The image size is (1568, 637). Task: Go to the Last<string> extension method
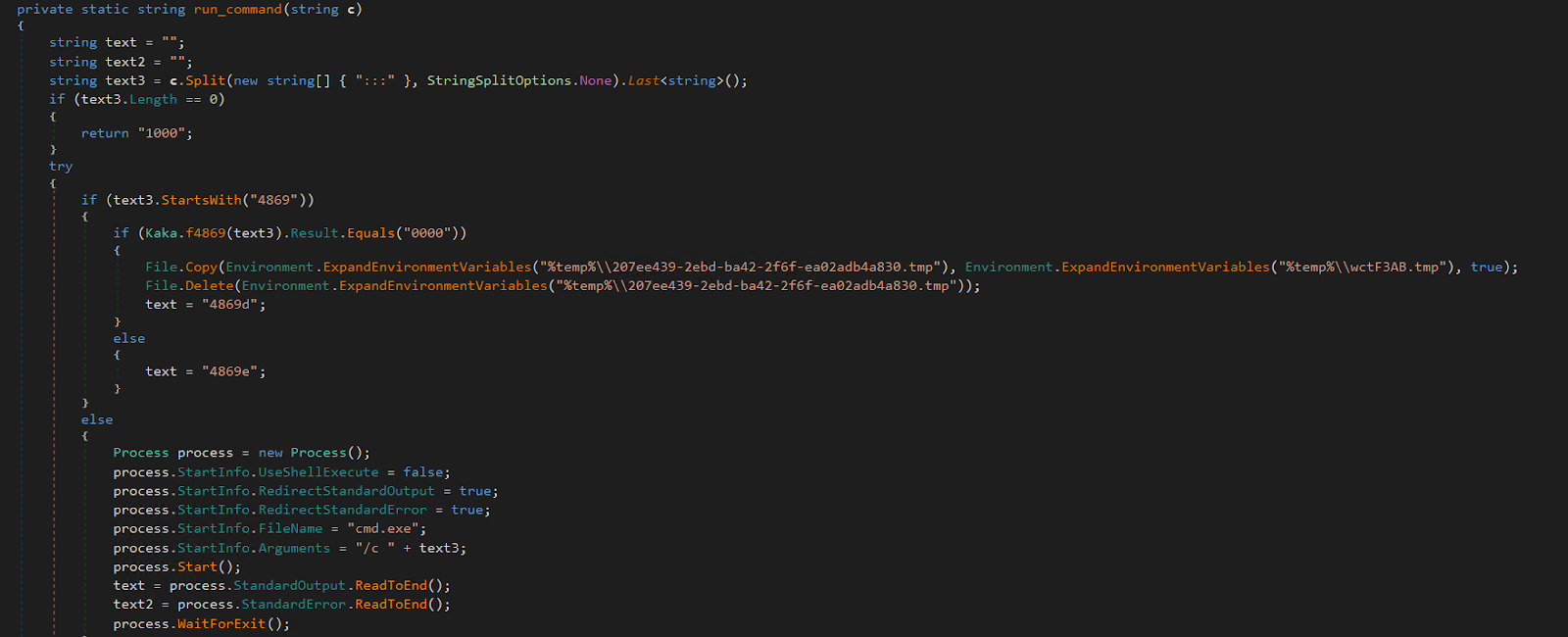(643, 80)
